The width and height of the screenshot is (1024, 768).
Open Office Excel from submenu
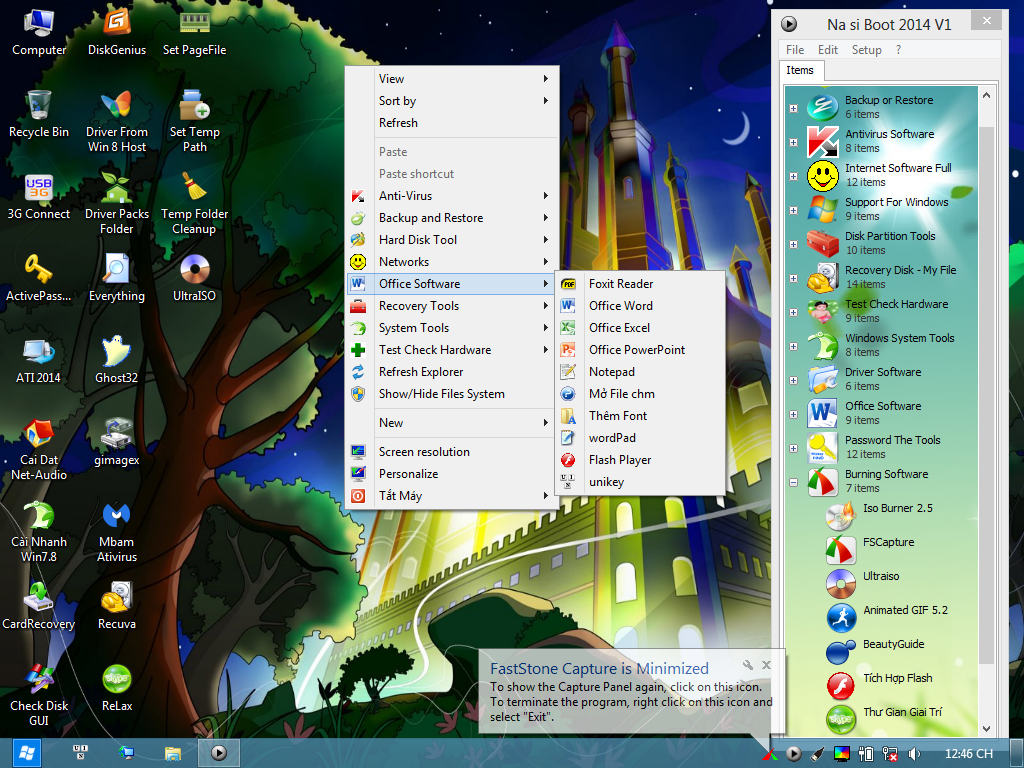(640, 328)
